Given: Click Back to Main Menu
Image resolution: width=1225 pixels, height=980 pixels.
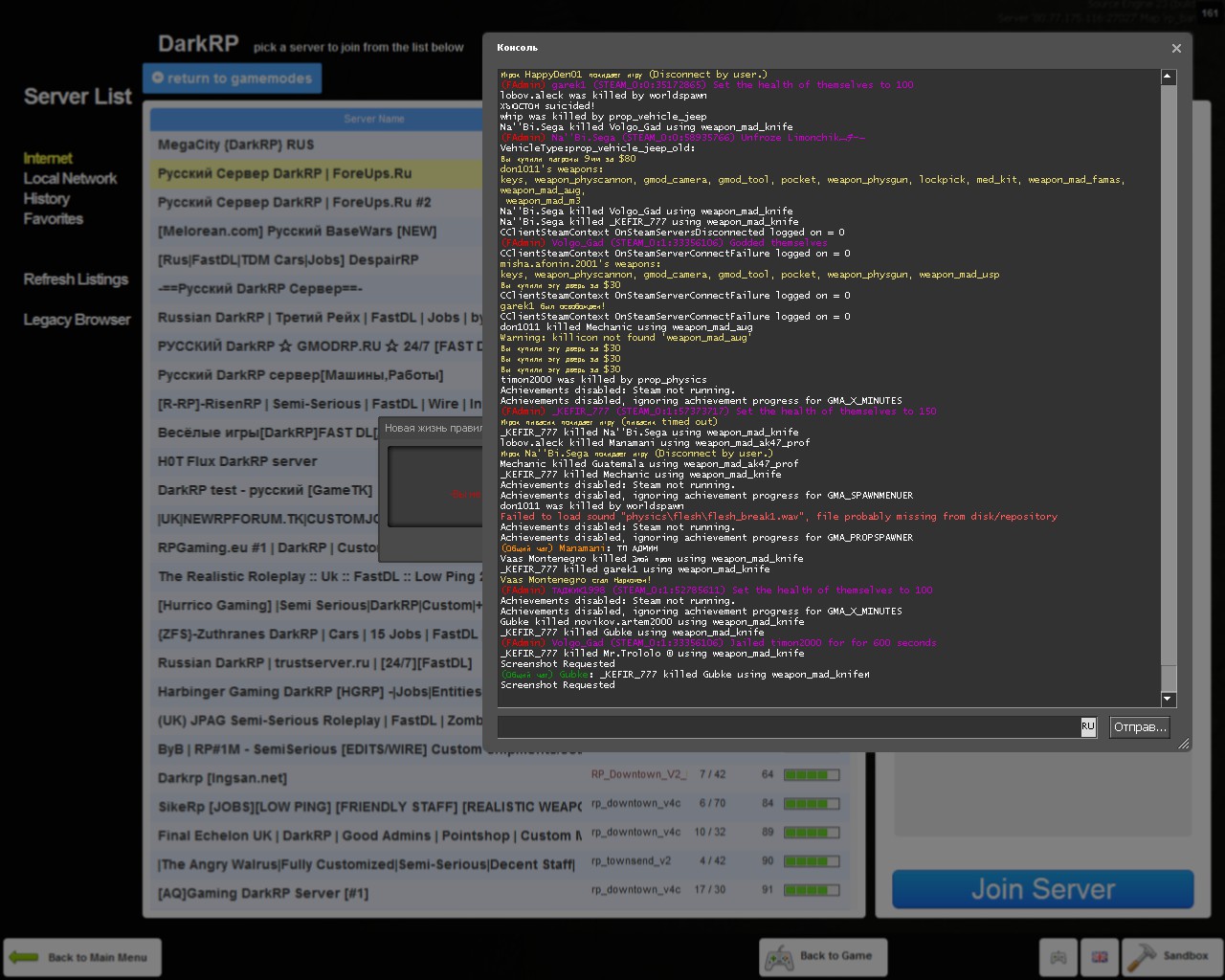Looking at the screenshot, I should click(82, 957).
